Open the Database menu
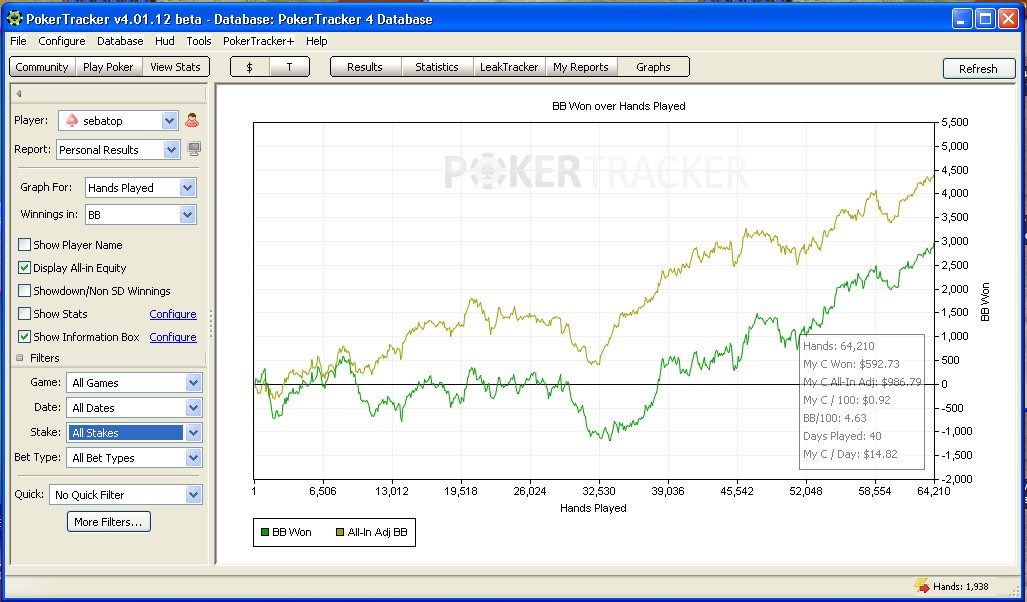Screen dimensions: 1027x602 pyautogui.click(x=120, y=41)
